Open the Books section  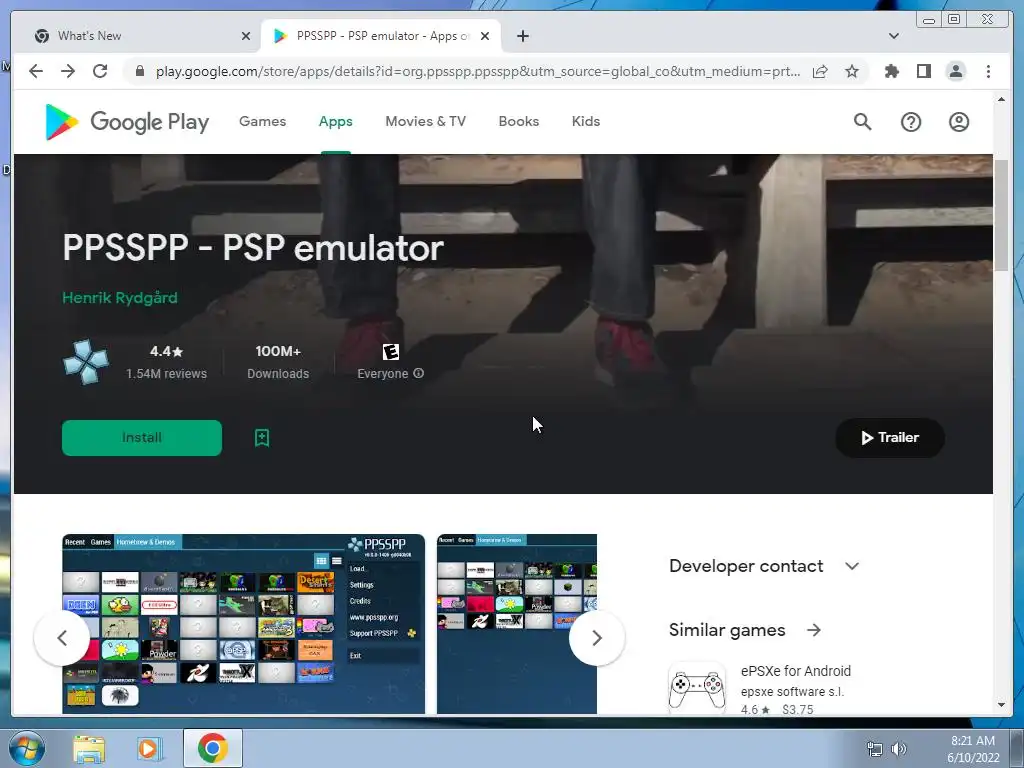pyautogui.click(x=519, y=121)
